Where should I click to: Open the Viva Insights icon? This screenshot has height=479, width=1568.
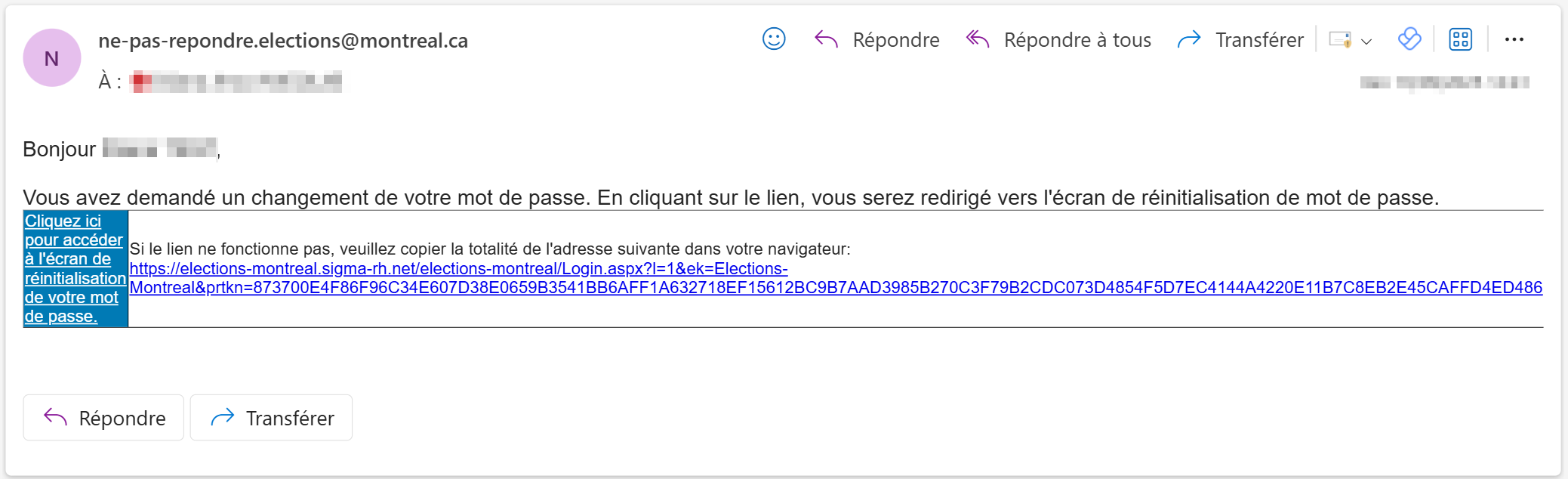click(1409, 39)
